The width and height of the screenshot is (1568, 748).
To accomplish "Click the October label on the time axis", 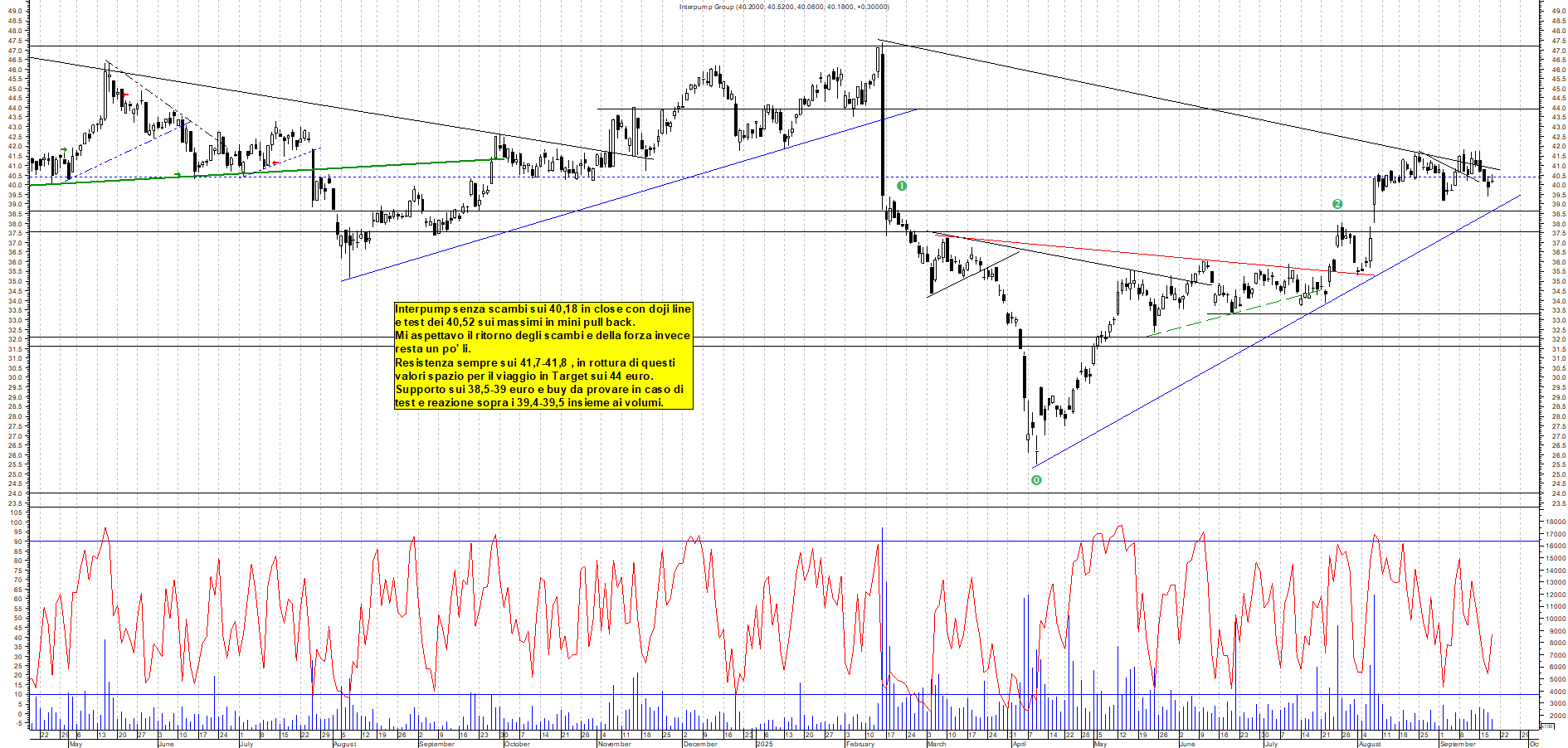I will tap(517, 744).
